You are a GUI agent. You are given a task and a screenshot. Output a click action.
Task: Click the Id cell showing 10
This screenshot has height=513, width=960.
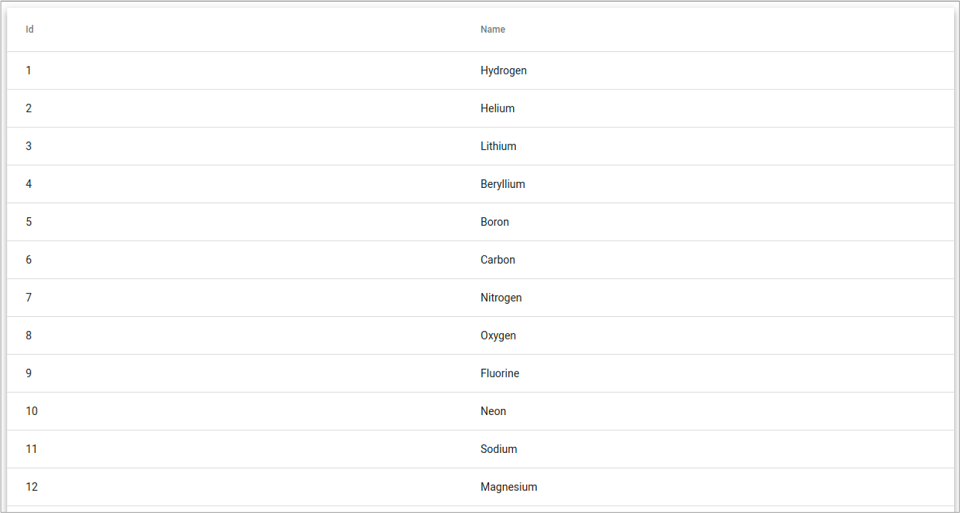tap(31, 412)
